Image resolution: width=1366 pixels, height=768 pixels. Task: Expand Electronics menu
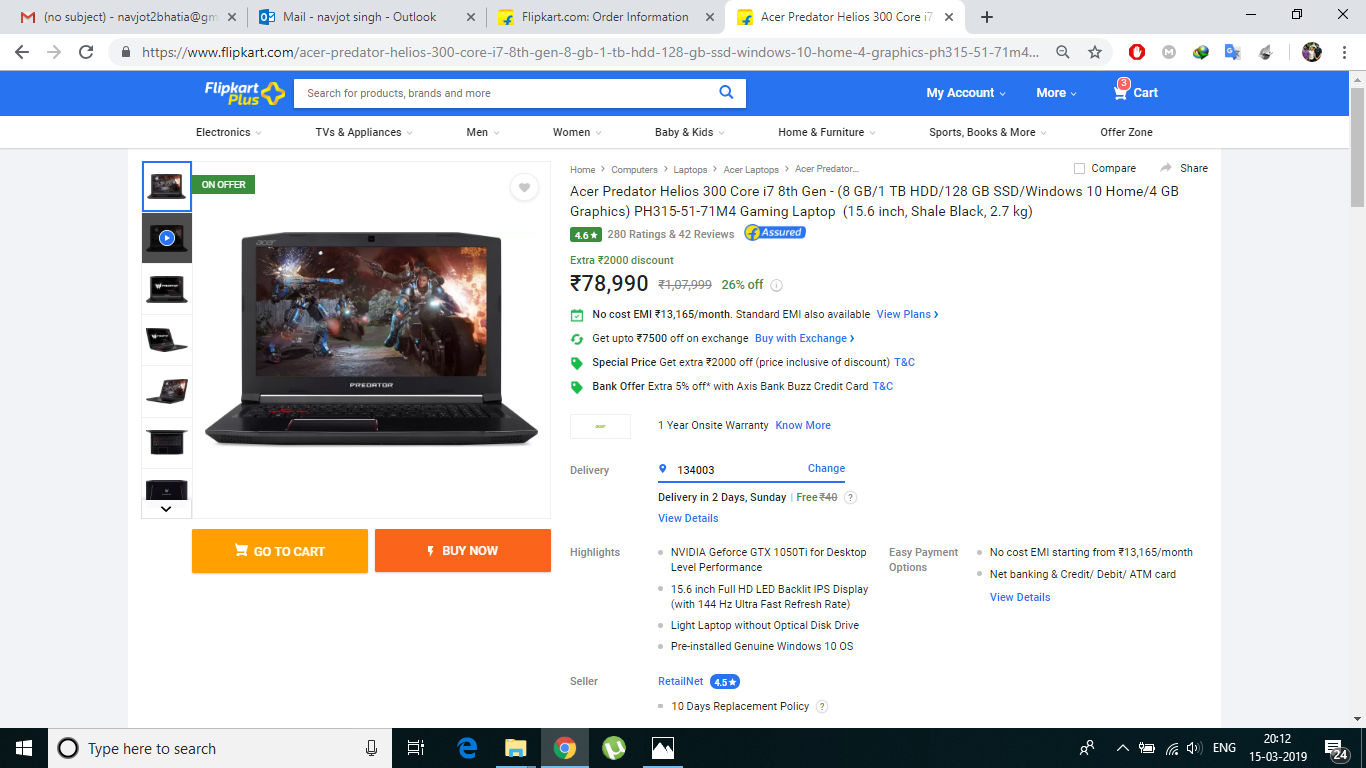[229, 132]
